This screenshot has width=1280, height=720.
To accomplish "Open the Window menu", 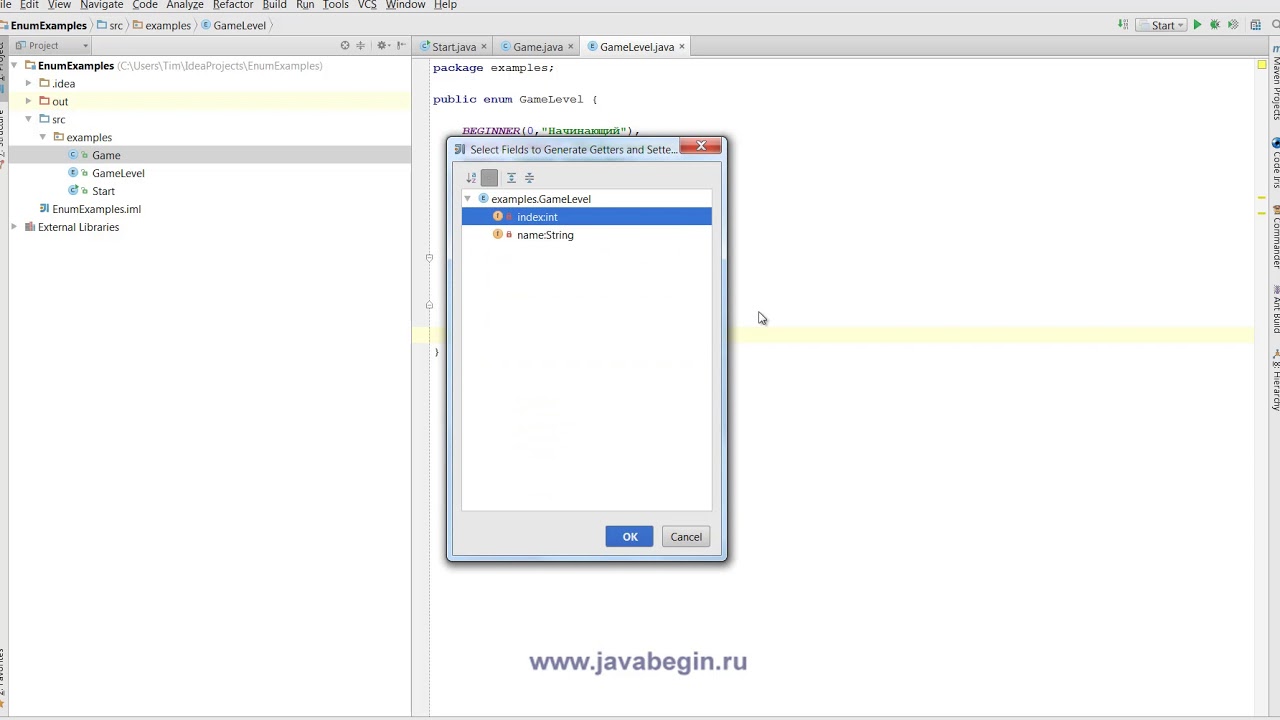I will (405, 5).
